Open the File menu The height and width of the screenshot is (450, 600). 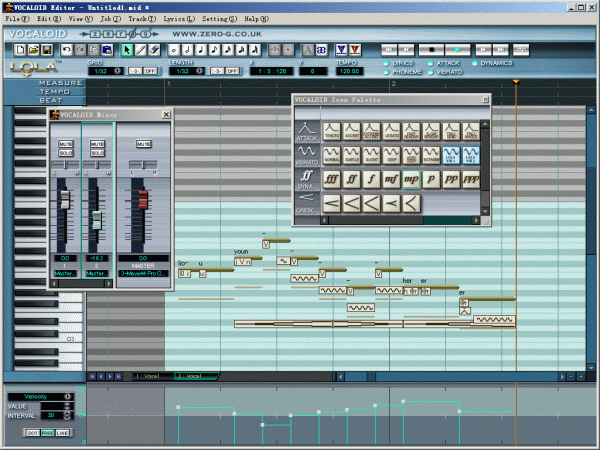pos(17,19)
